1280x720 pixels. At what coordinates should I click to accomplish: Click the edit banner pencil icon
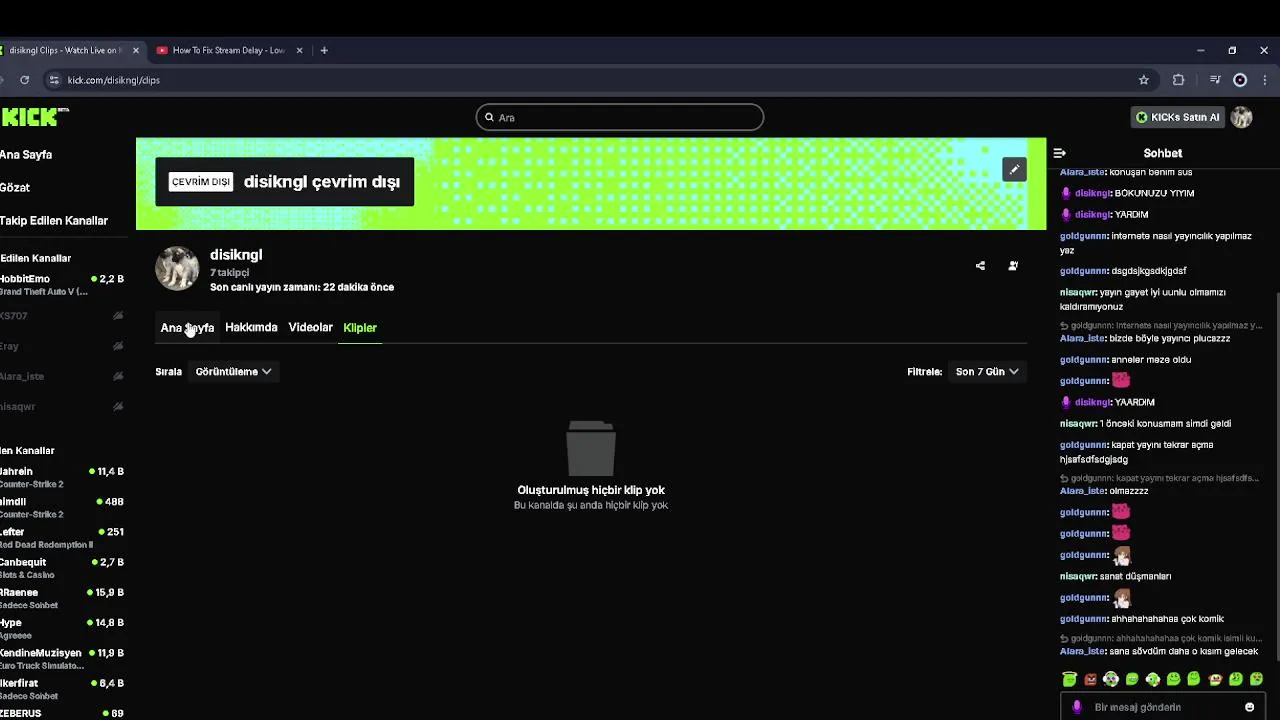(x=1014, y=169)
